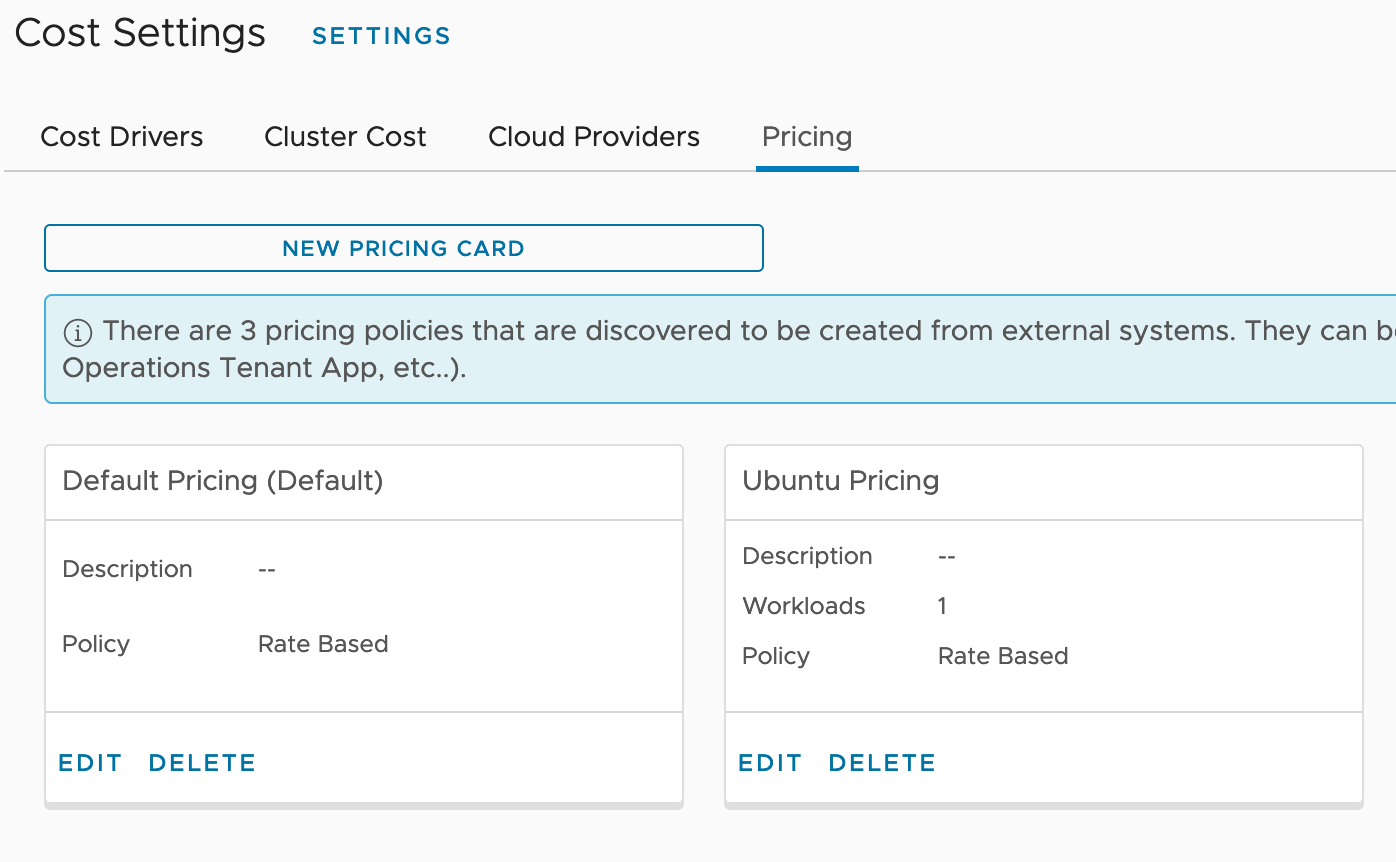Click the info icon in the blue banner

tap(78, 332)
